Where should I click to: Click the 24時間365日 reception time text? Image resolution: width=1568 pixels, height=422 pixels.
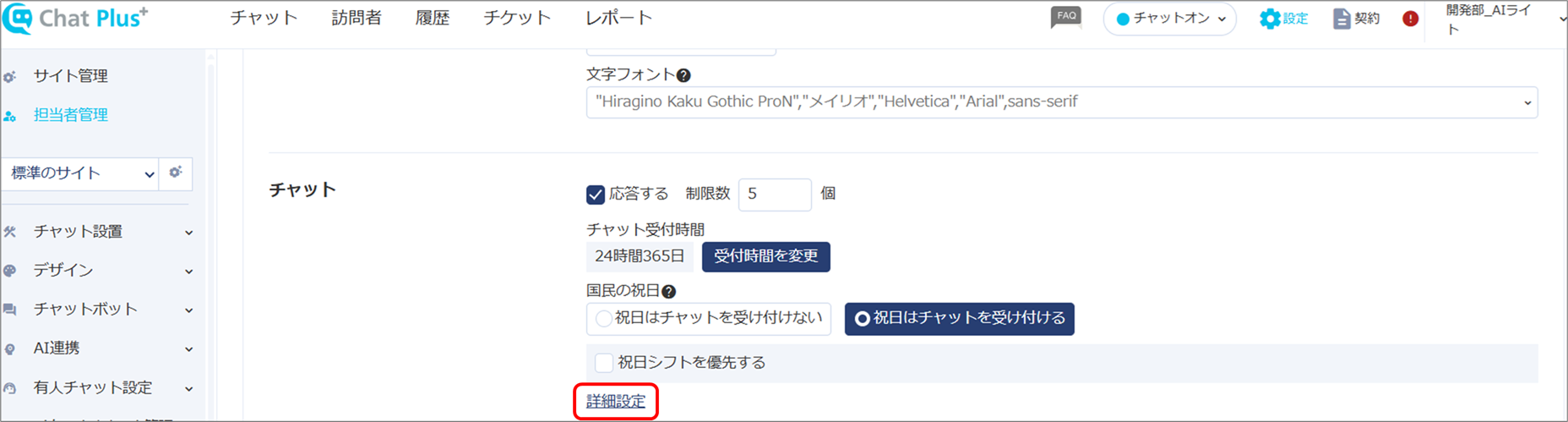[640, 256]
